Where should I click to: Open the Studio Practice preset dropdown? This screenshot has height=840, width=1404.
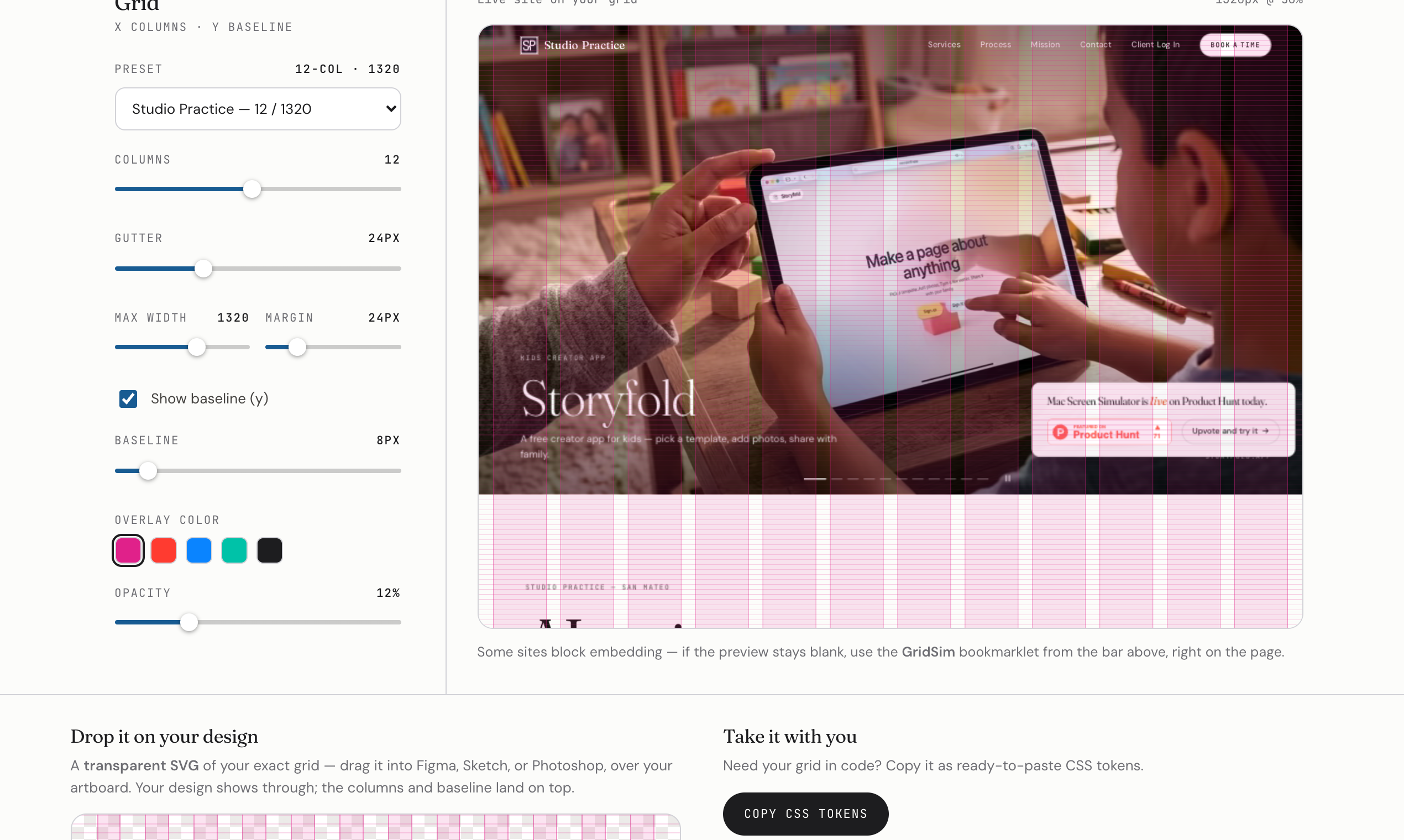[258, 109]
